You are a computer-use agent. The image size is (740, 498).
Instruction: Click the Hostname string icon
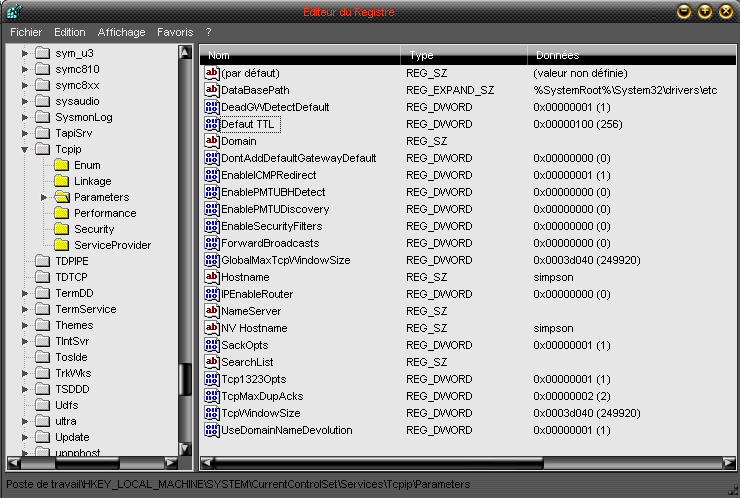[211, 277]
